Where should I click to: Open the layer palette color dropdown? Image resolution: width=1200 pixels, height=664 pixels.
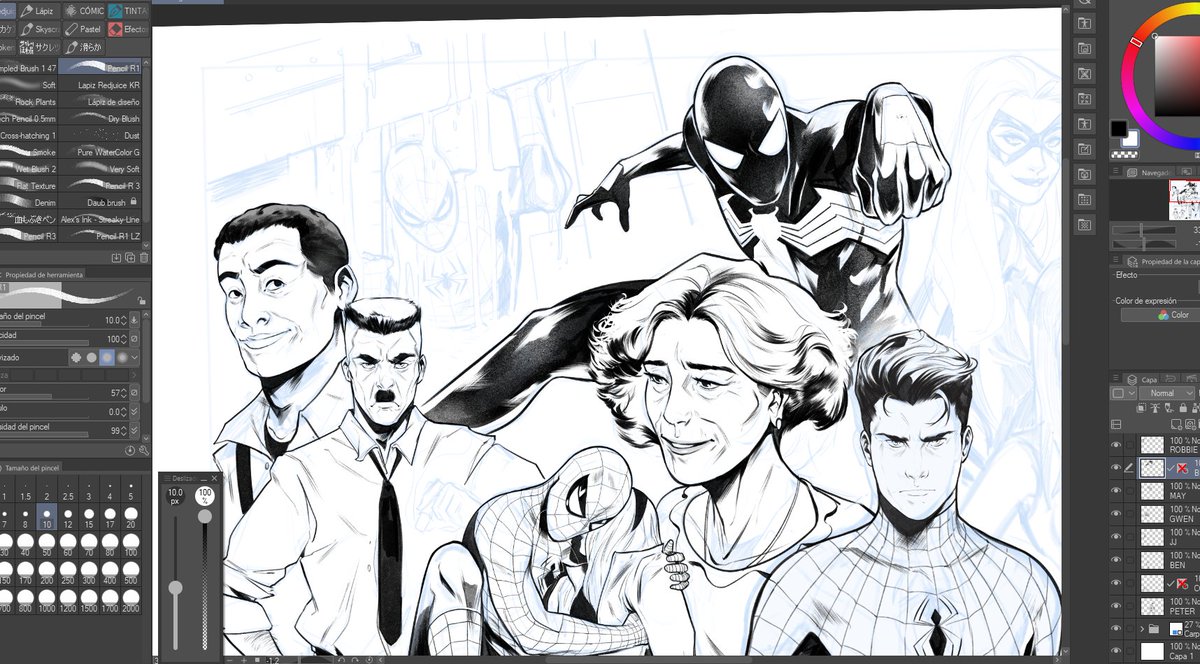click(x=1122, y=394)
